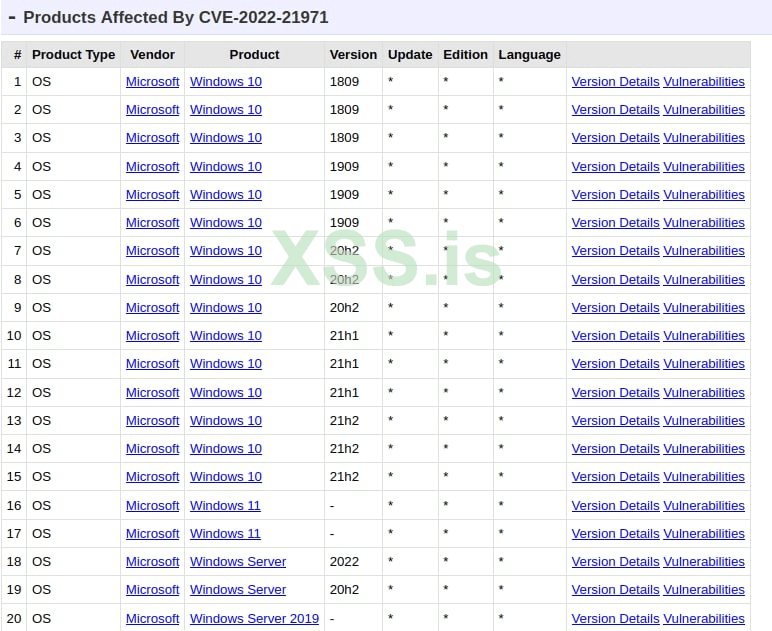772x631 pixels.
Task: Open Vulnerabilities link in row 15
Action: pyautogui.click(x=704, y=477)
